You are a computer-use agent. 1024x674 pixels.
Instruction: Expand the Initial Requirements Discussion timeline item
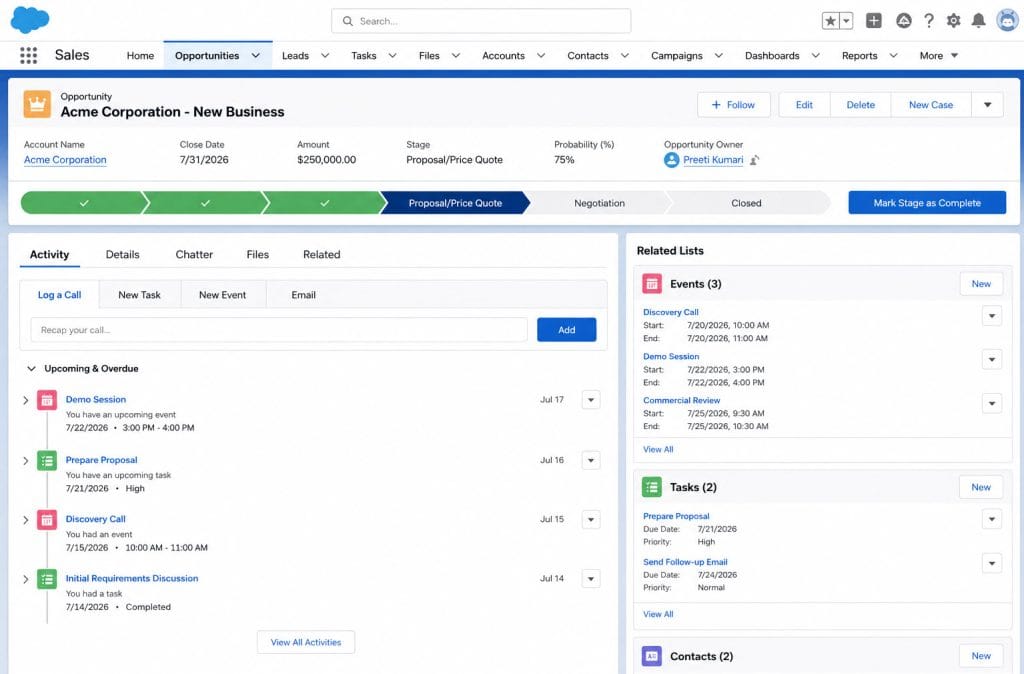click(25, 579)
